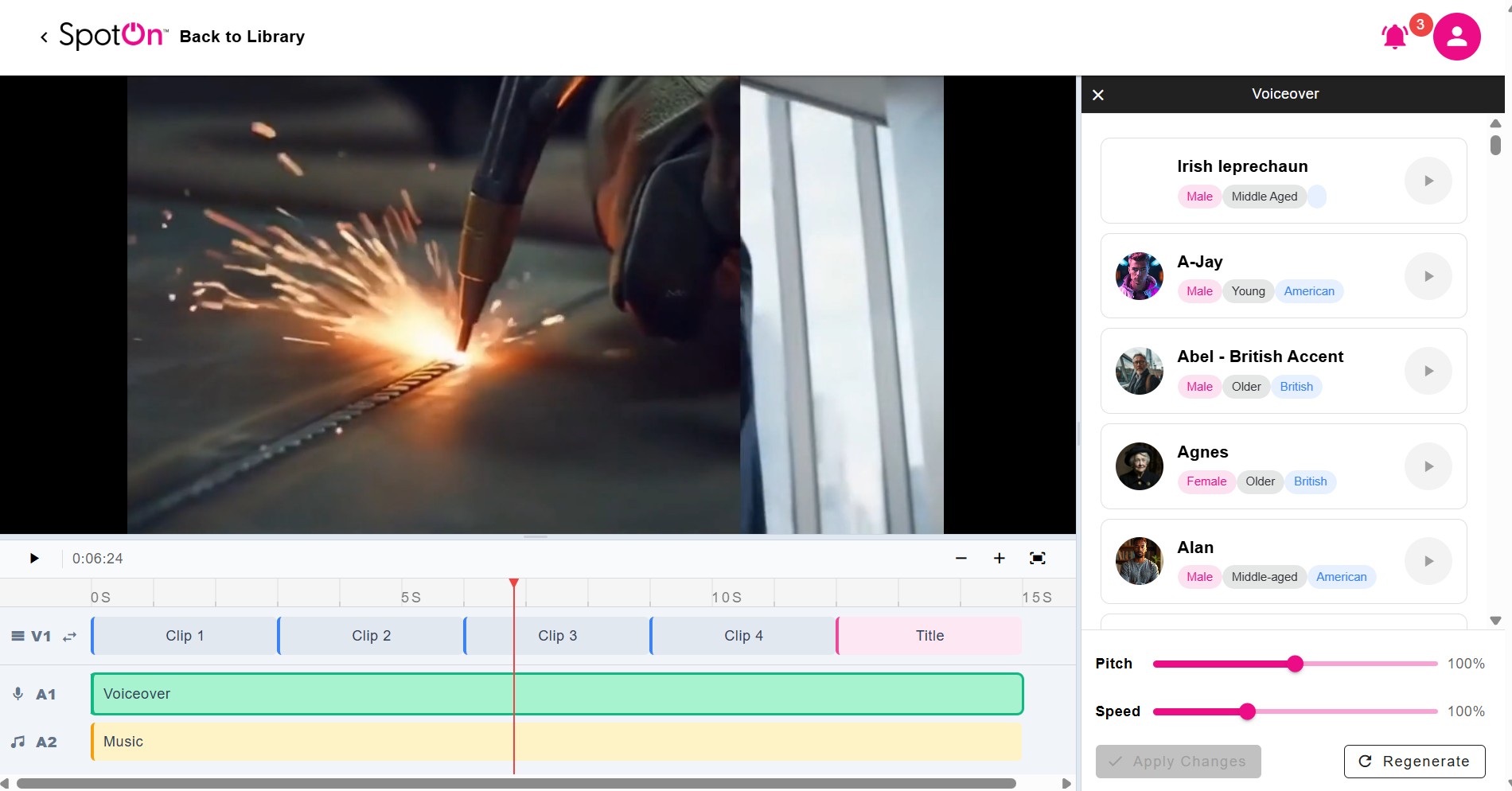
Task: Click the Apply Changes button
Action: click(x=1178, y=762)
